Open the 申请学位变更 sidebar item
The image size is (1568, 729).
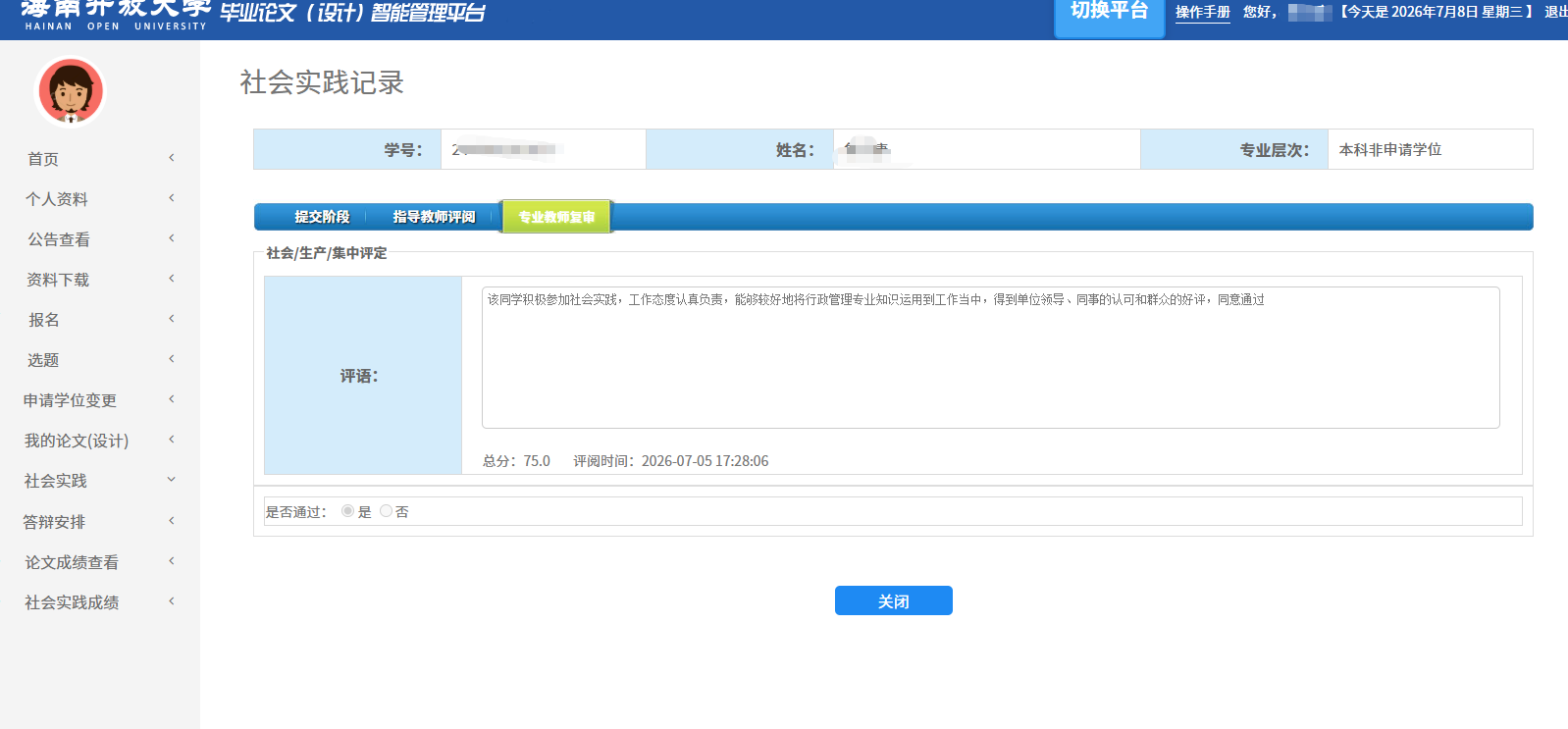click(70, 400)
